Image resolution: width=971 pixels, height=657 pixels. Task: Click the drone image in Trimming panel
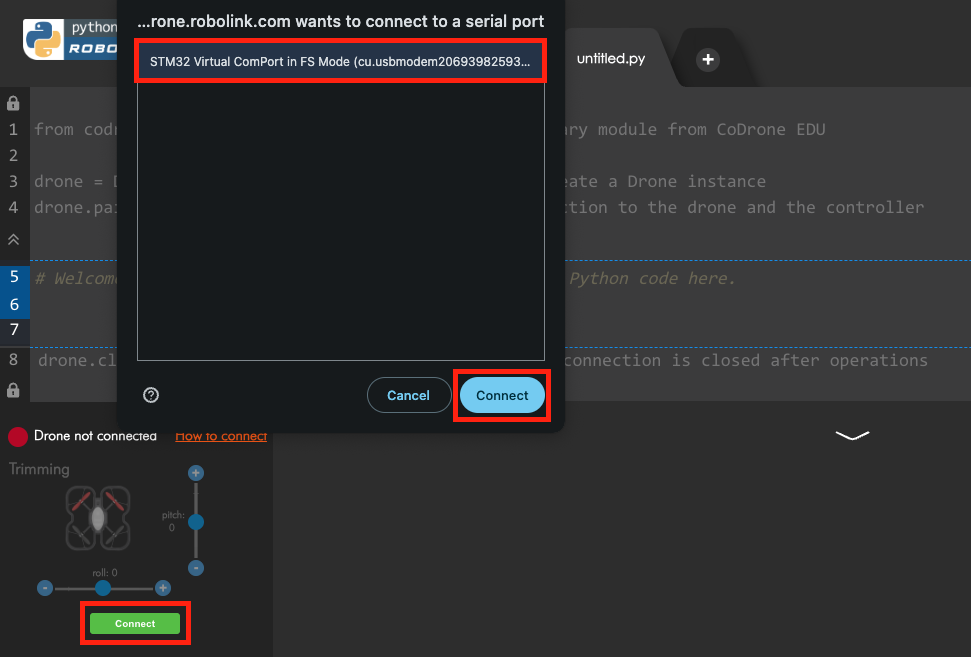[x=98, y=517]
